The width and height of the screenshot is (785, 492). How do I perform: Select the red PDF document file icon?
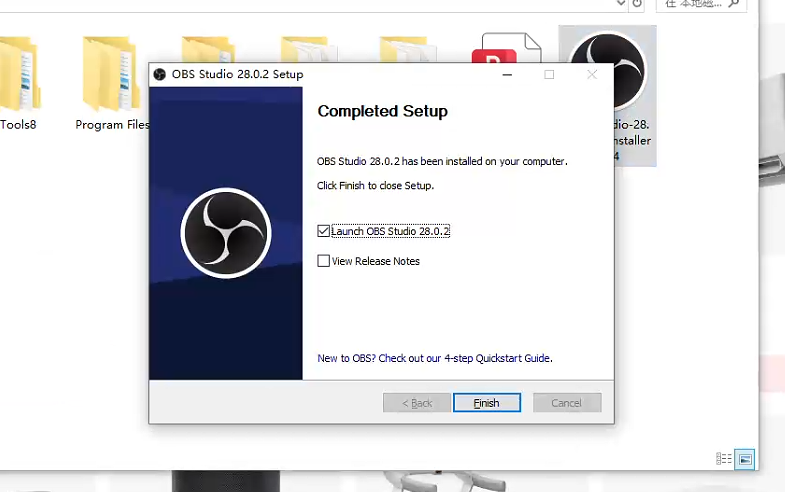click(507, 49)
